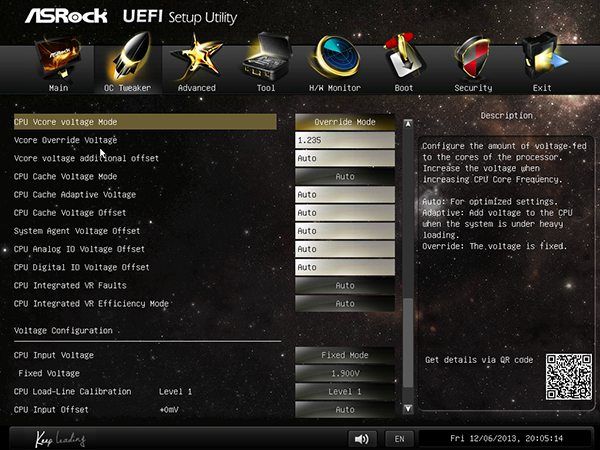Image resolution: width=600 pixels, height=450 pixels.
Task: Select CPU Integrated VR Efficiency Mode label
Action: 91,304
